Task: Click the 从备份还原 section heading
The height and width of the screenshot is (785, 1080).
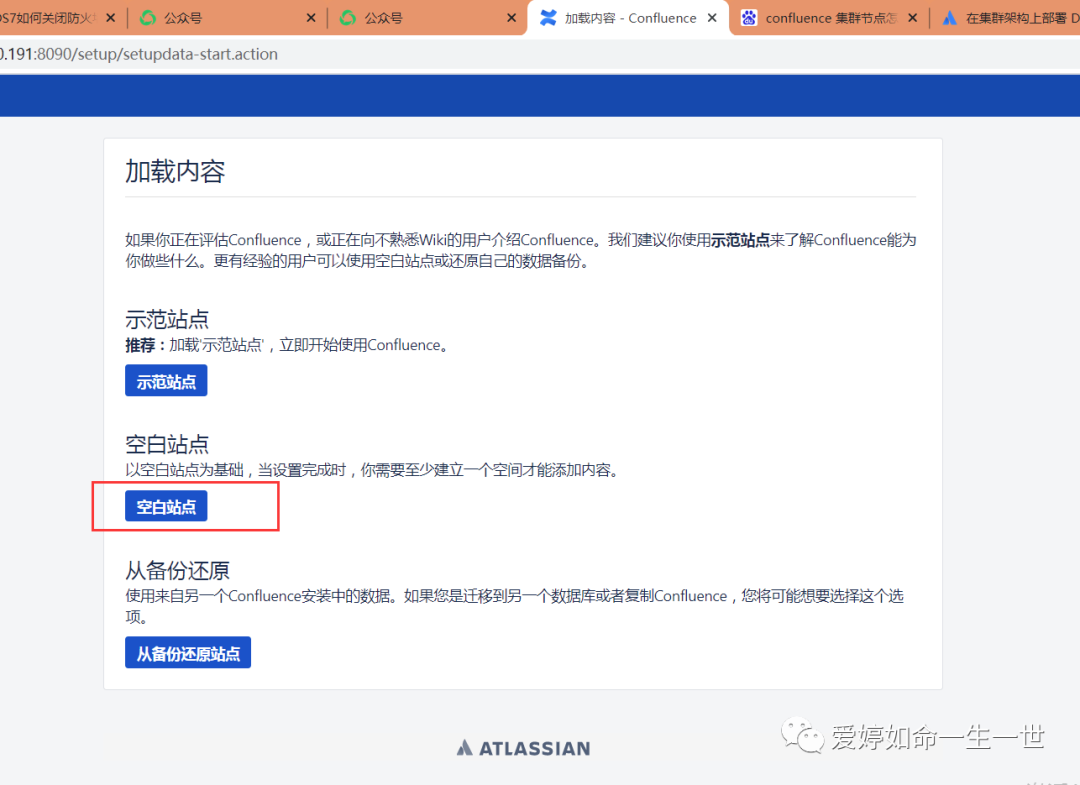Action: [177, 570]
